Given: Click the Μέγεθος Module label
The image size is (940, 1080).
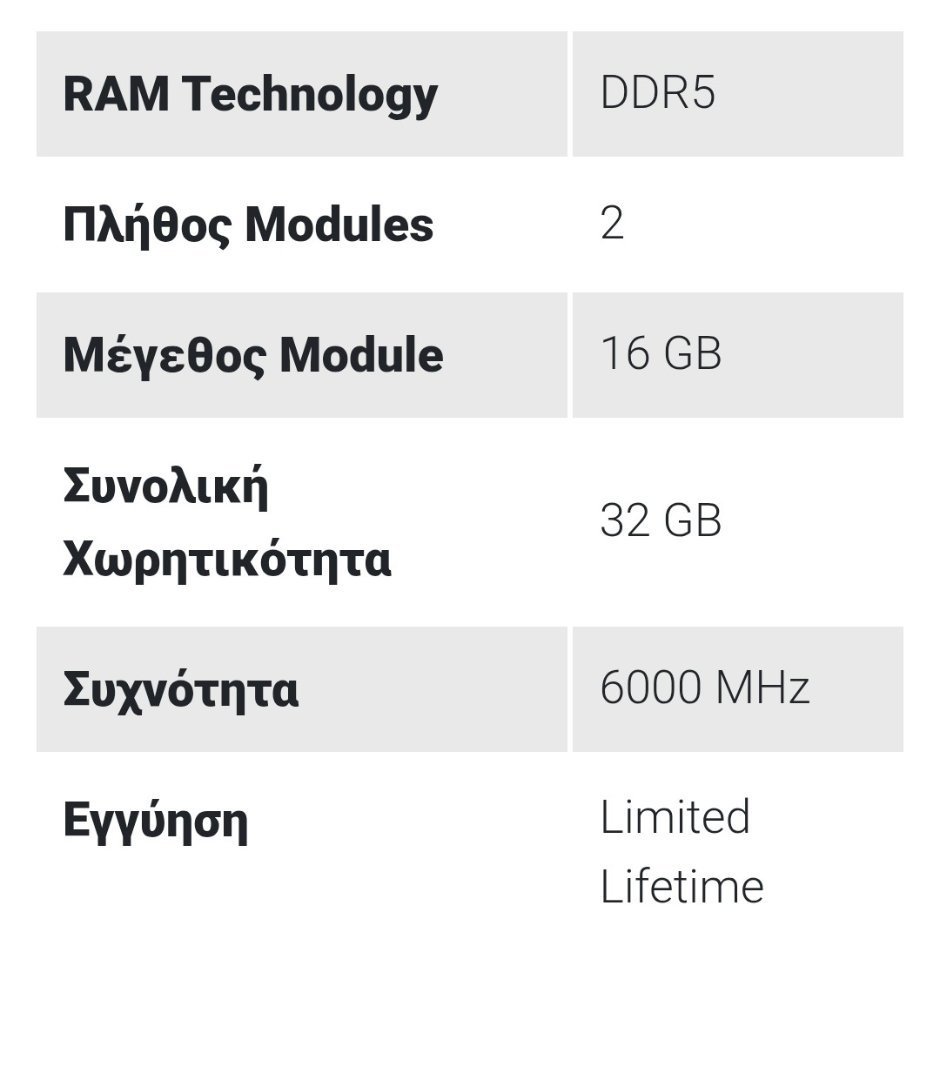Looking at the screenshot, I should click(x=253, y=355).
